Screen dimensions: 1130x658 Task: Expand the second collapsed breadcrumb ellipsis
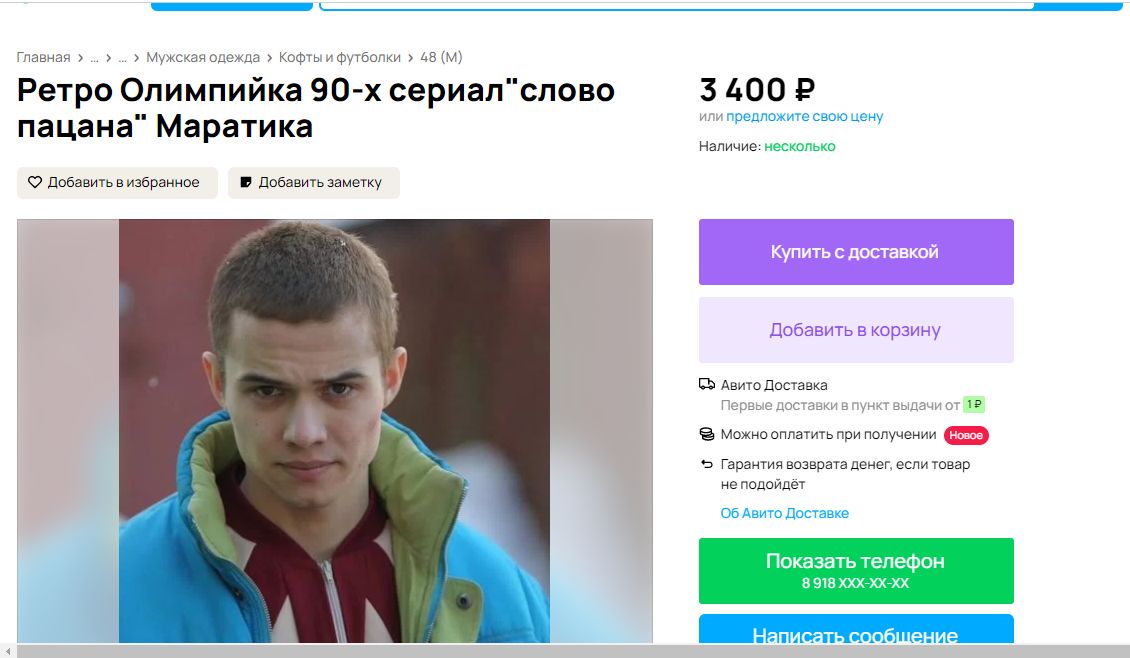point(123,57)
